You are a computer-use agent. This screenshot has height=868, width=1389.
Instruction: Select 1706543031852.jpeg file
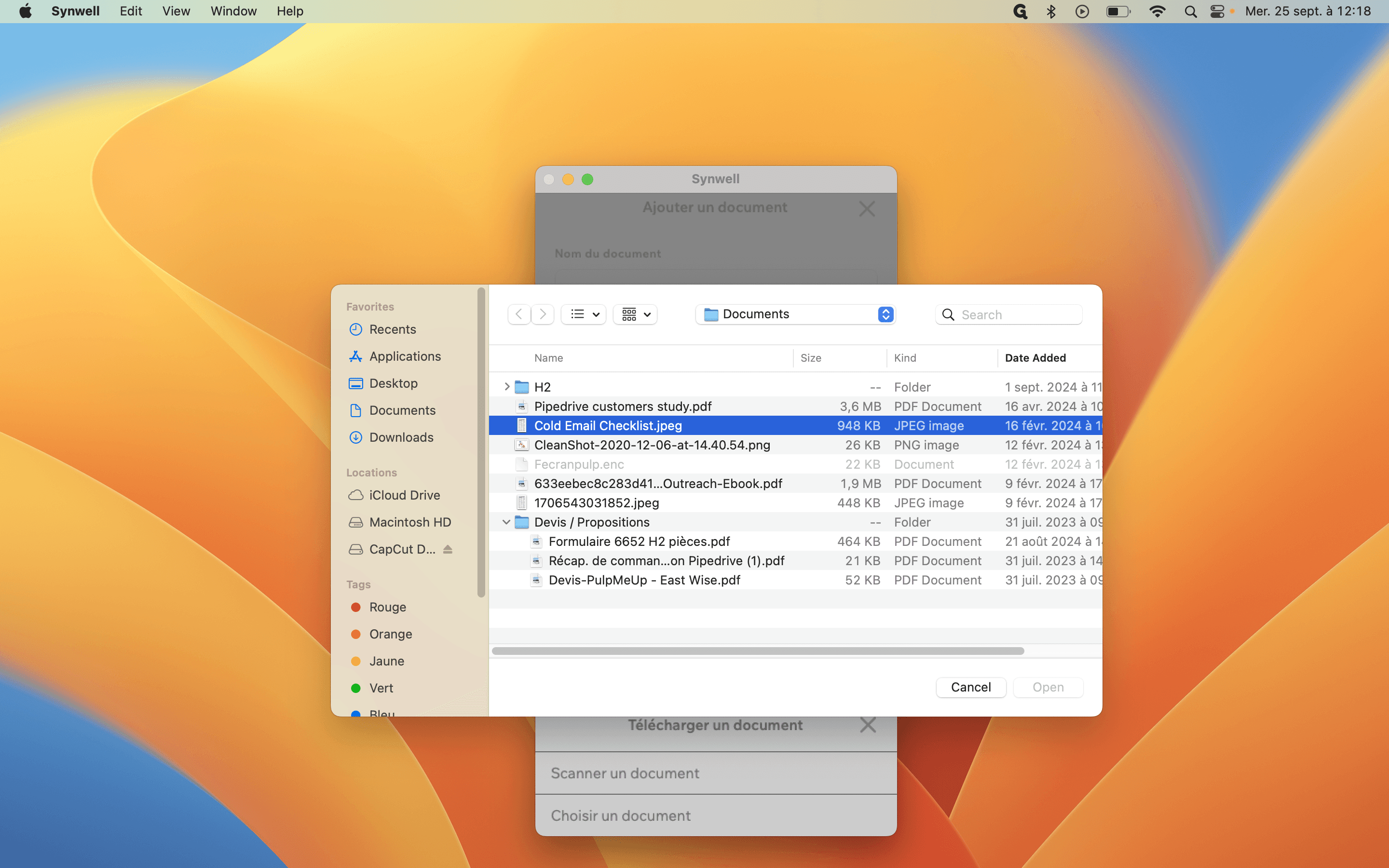pyautogui.click(x=795, y=502)
